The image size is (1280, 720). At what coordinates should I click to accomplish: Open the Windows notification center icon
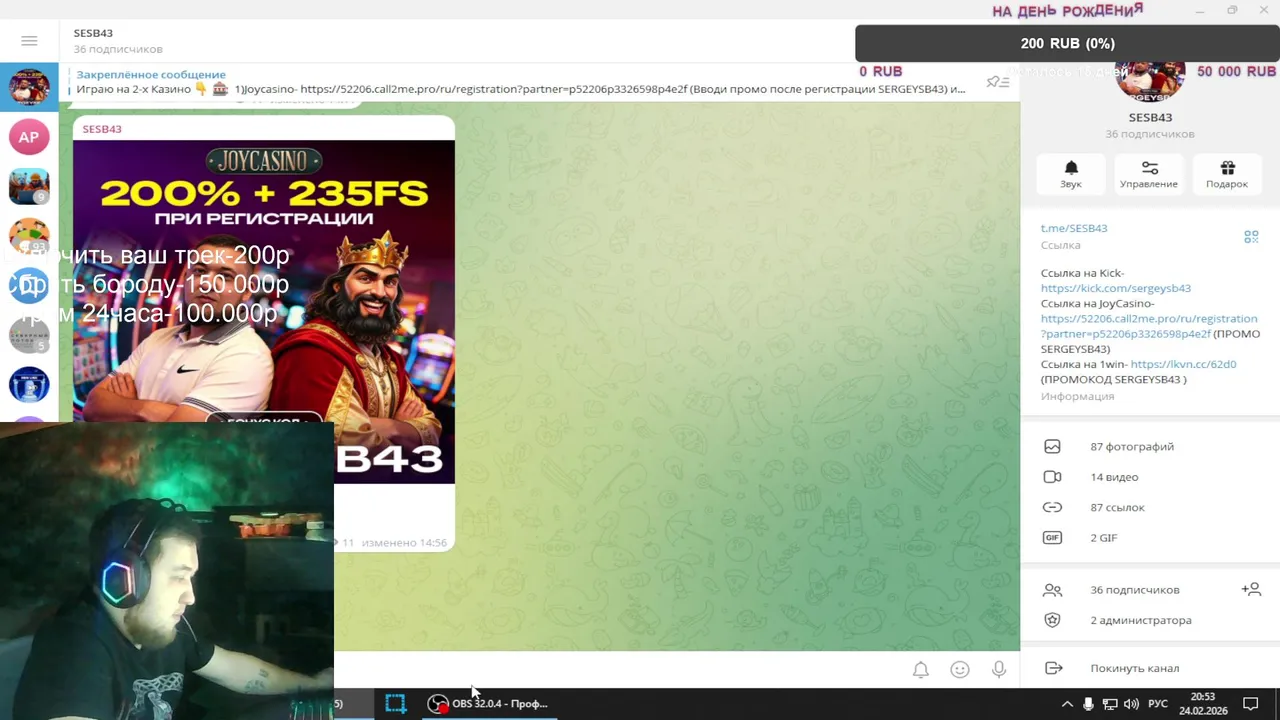point(1250,704)
